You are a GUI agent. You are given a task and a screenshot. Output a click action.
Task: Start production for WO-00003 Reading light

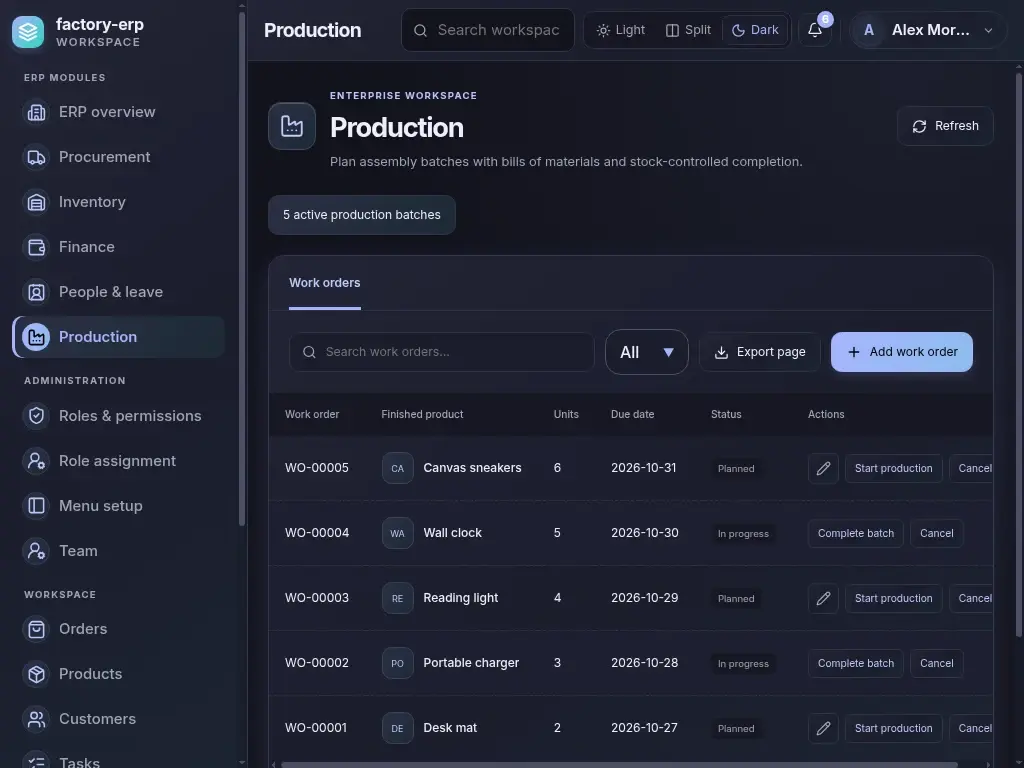[x=893, y=598]
